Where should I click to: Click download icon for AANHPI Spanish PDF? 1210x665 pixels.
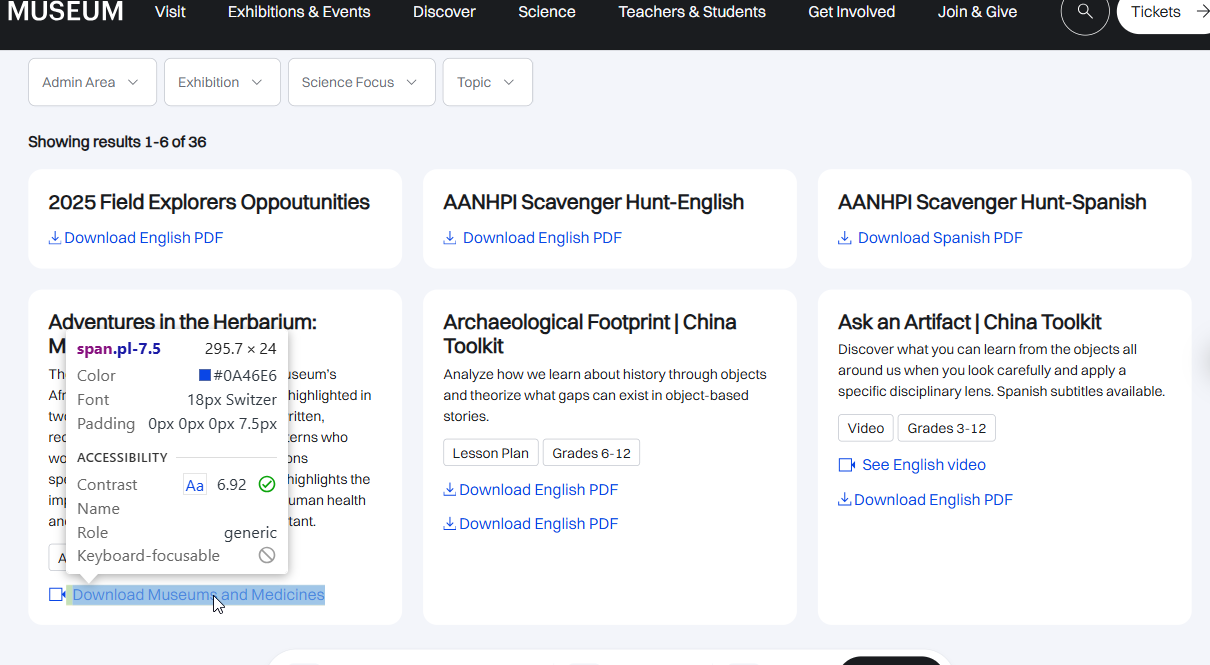click(845, 238)
